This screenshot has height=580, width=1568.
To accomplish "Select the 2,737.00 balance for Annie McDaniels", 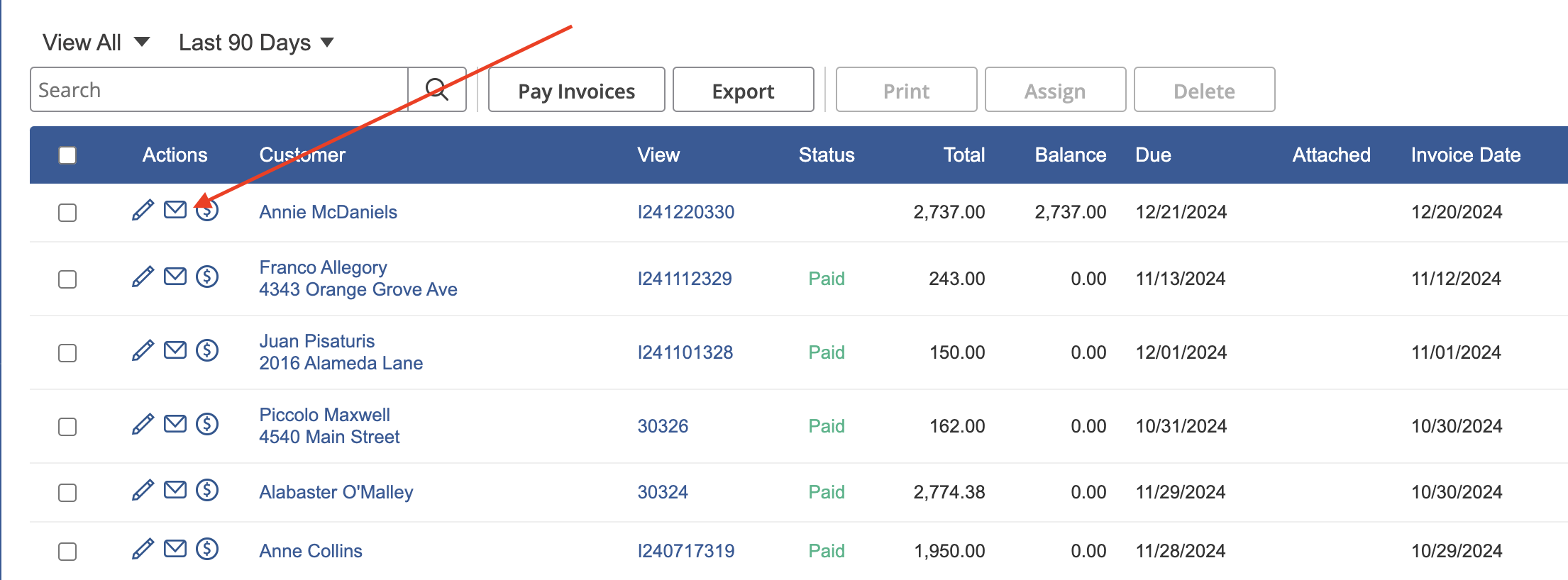I will click(x=1071, y=212).
